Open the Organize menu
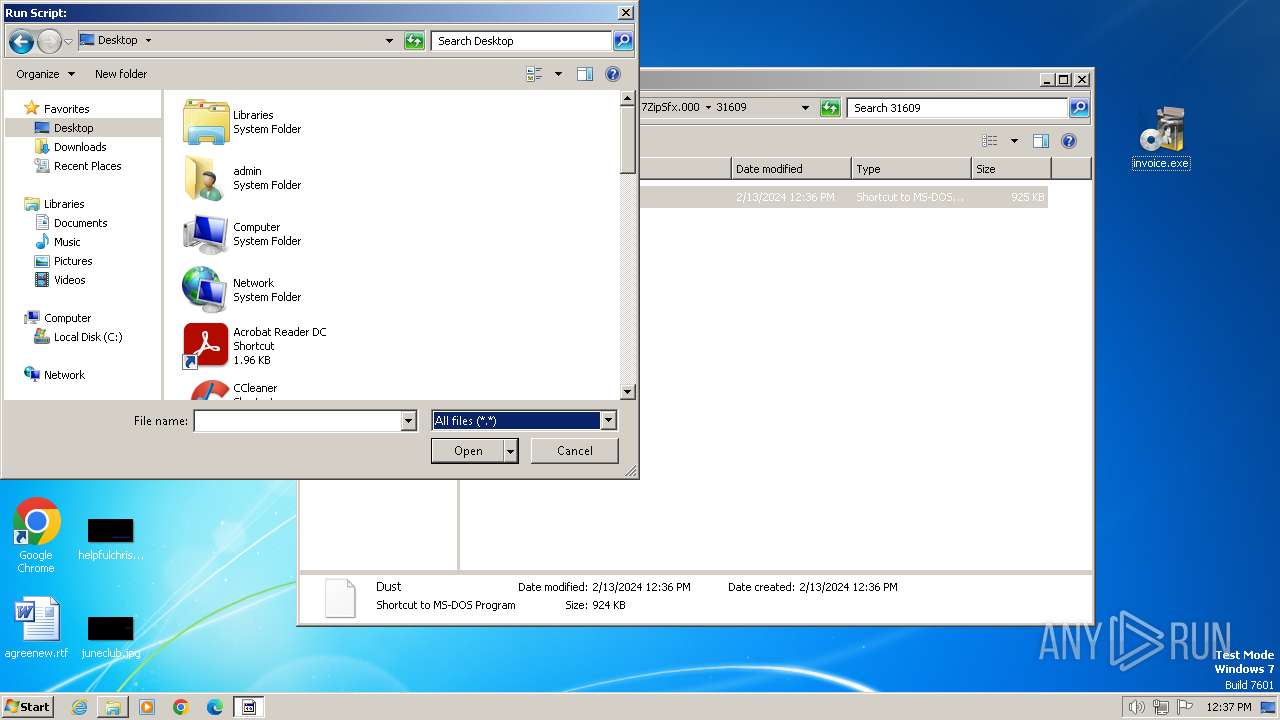This screenshot has height=720, width=1280. pyautogui.click(x=45, y=74)
